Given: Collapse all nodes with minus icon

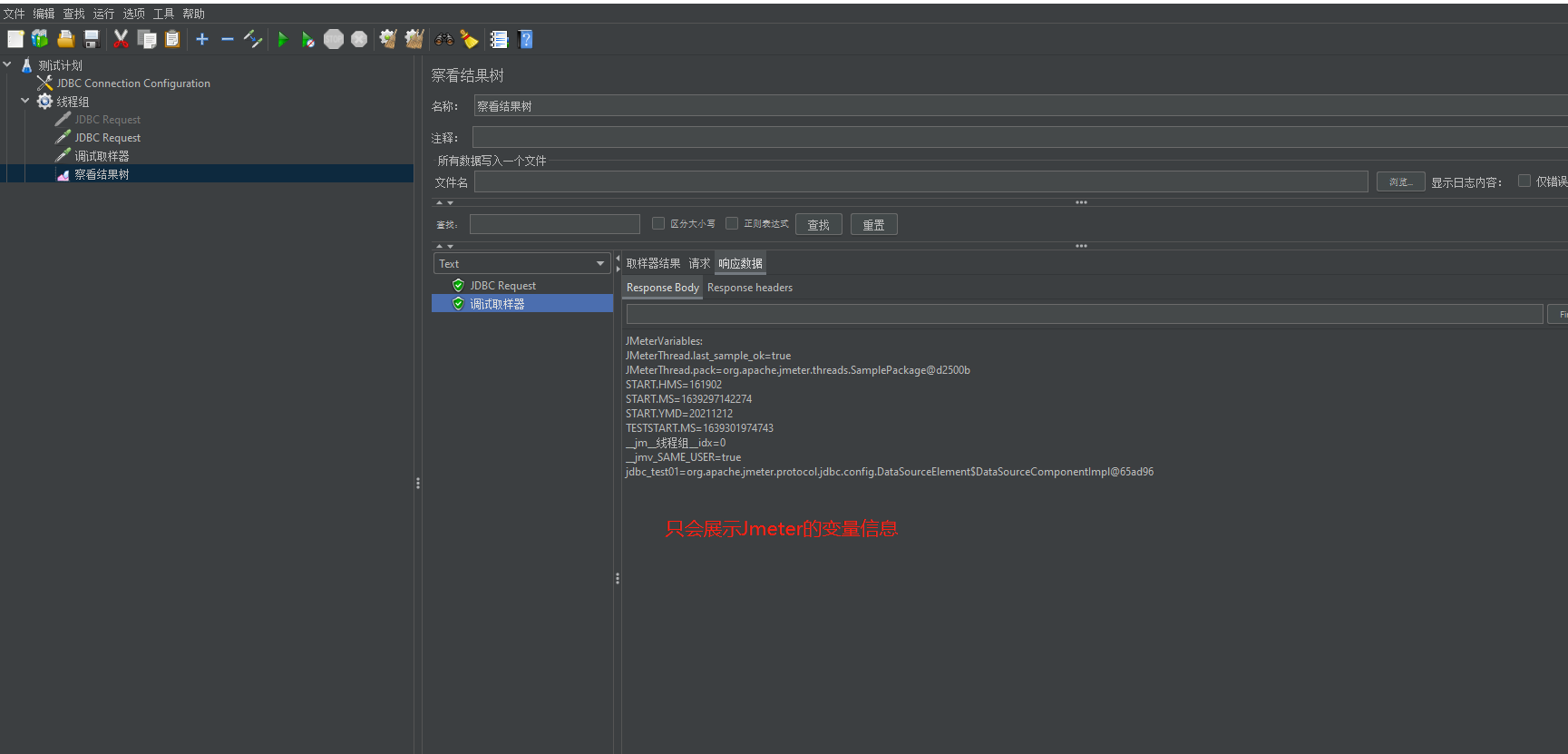Looking at the screenshot, I should (x=228, y=39).
